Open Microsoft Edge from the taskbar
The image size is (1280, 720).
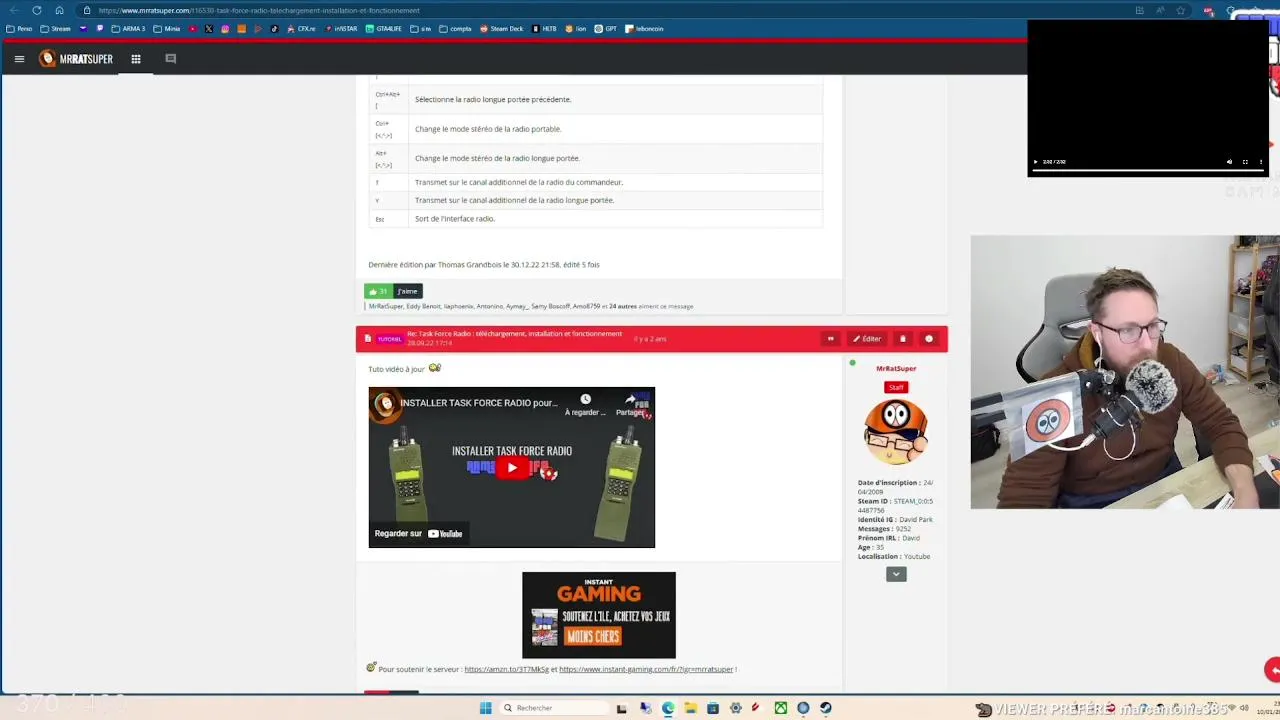pos(668,708)
